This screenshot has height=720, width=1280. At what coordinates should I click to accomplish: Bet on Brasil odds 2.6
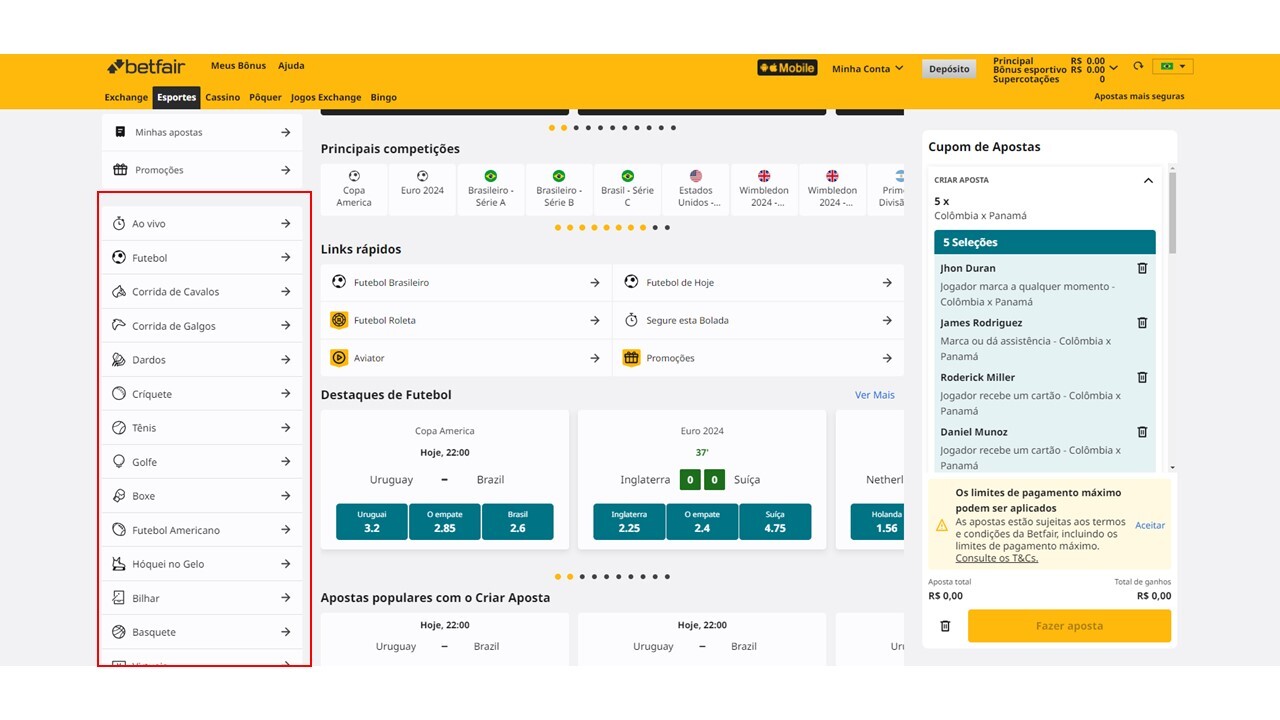coord(517,522)
